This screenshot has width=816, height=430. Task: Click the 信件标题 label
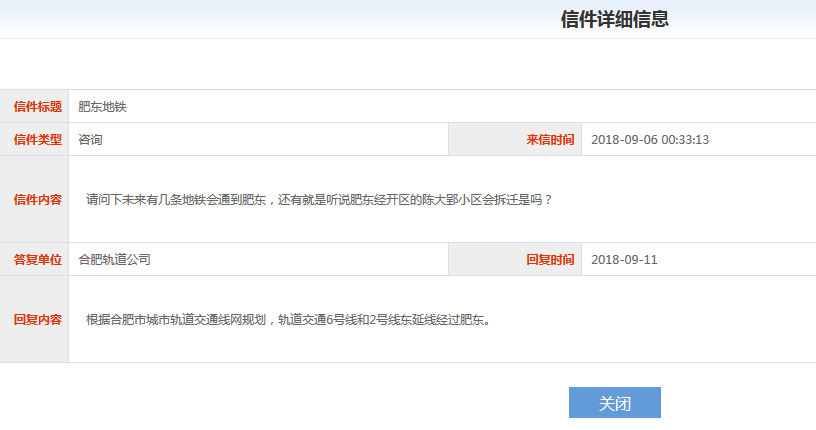pyautogui.click(x=37, y=107)
